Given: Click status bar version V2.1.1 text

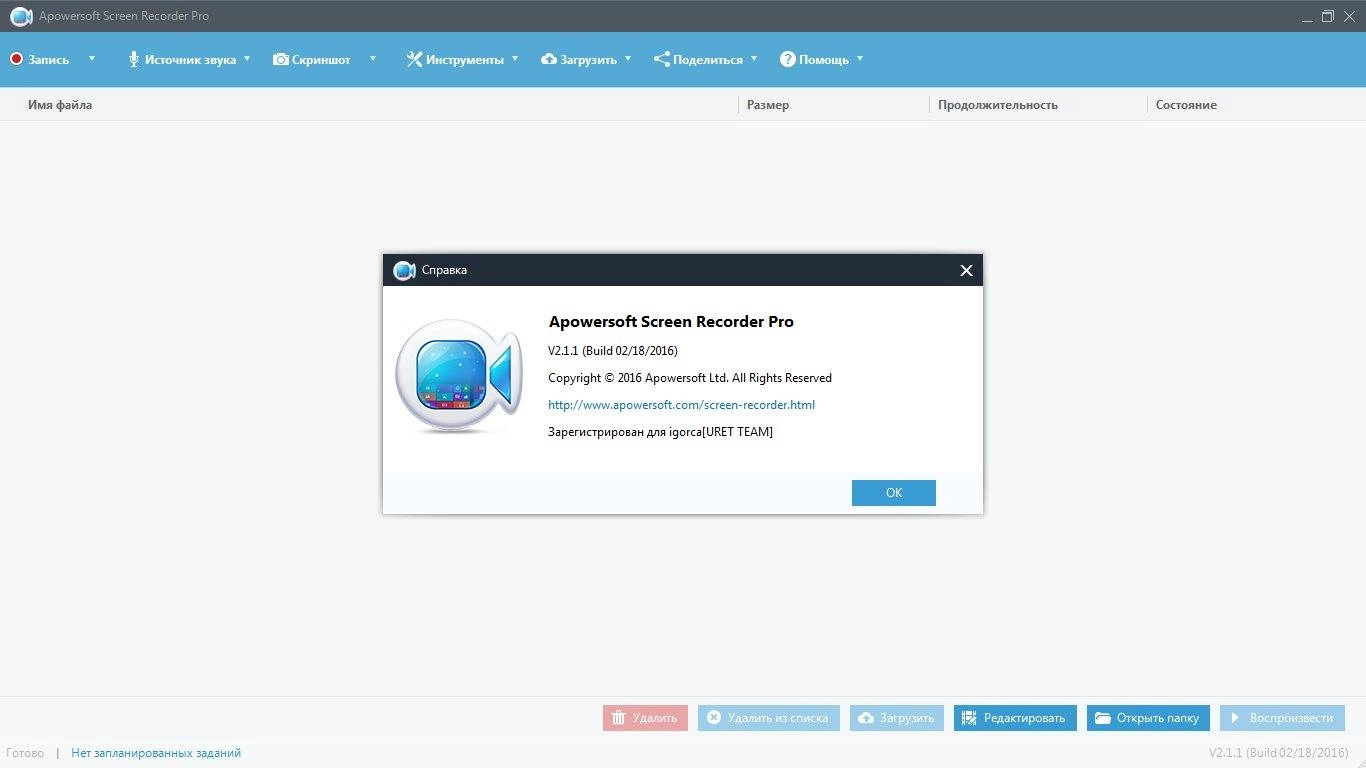Looking at the screenshot, I should pyautogui.click(x=1279, y=753).
